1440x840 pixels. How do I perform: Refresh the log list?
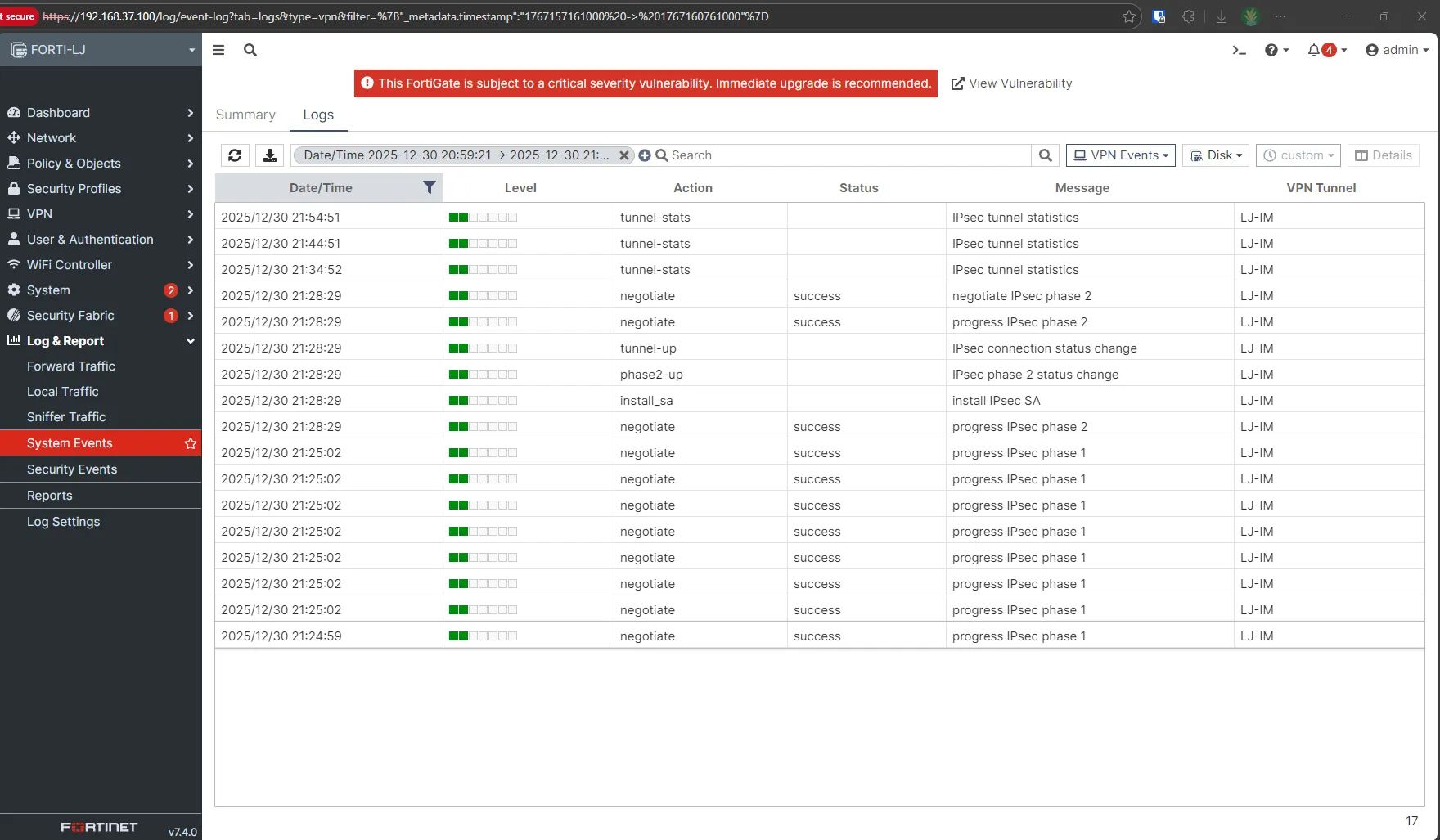(235, 155)
